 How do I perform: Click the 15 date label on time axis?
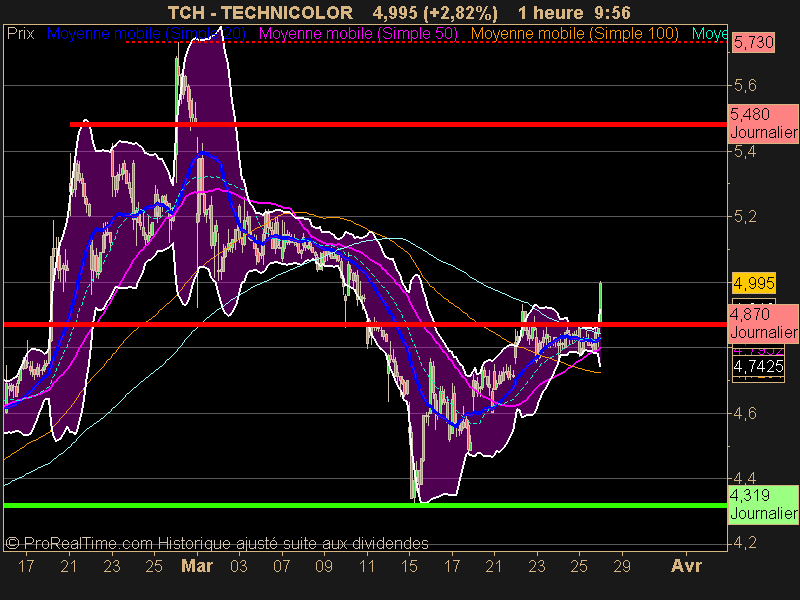[409, 566]
